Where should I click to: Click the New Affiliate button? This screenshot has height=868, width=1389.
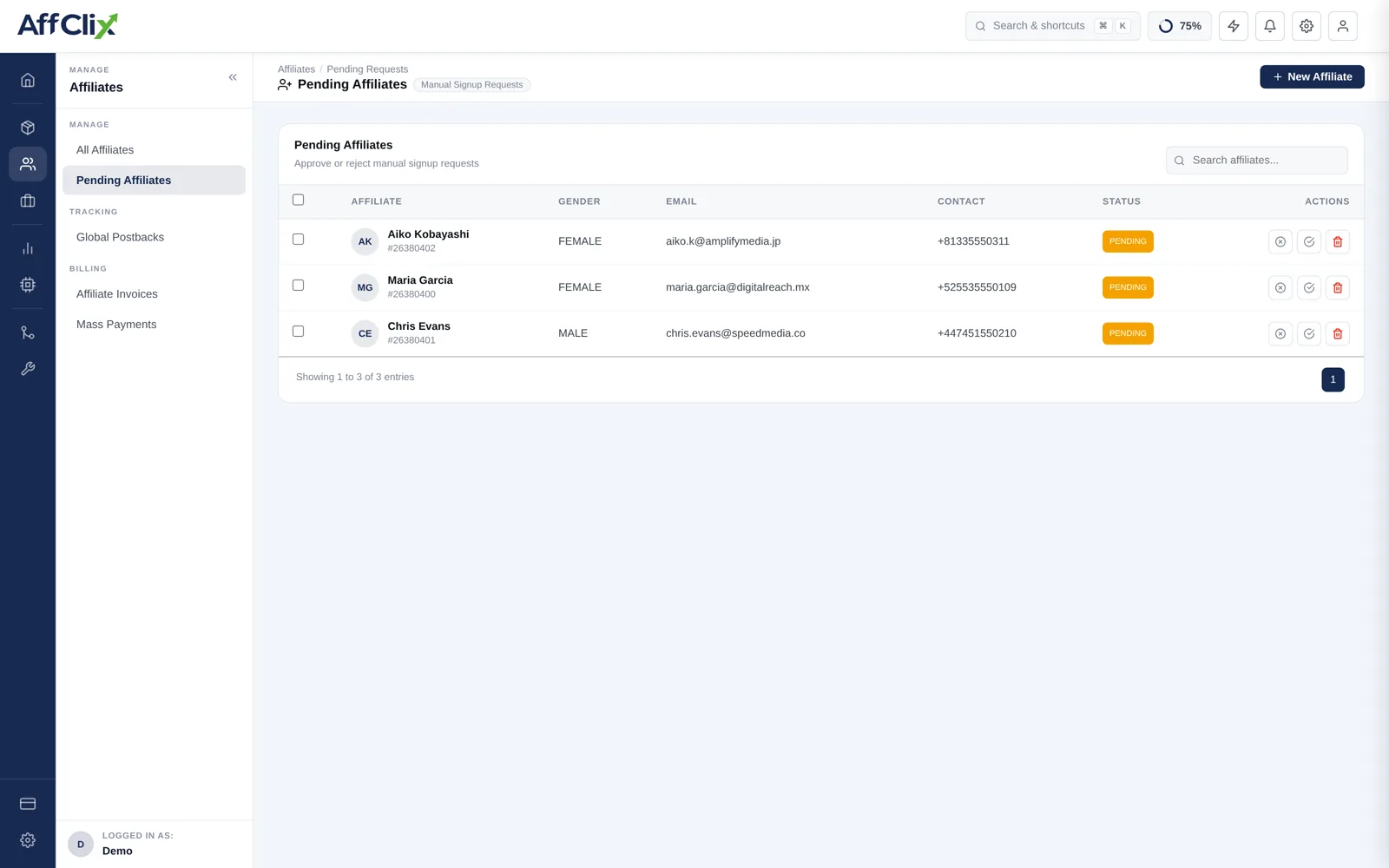point(1312,77)
